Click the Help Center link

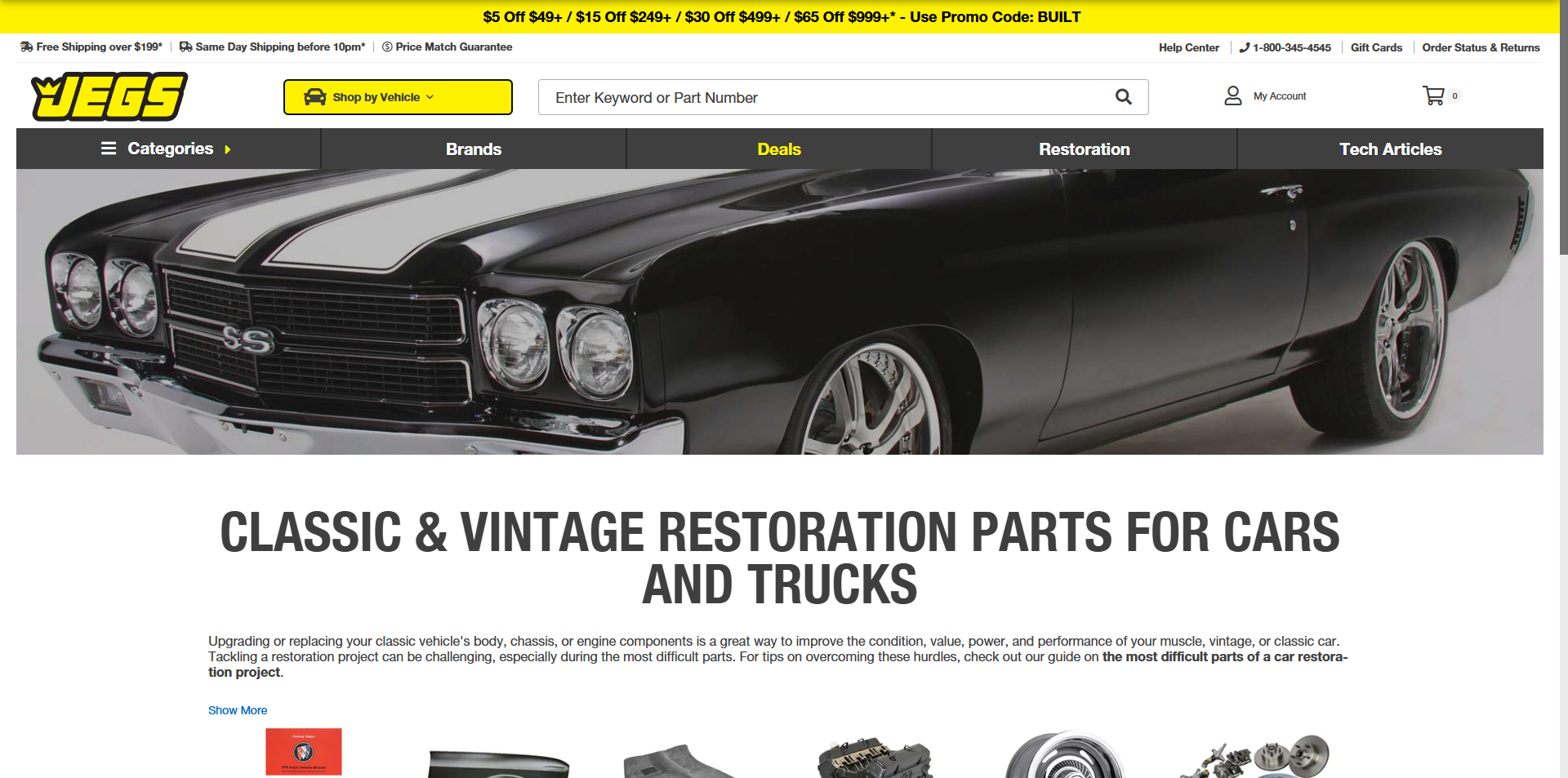coord(1188,47)
